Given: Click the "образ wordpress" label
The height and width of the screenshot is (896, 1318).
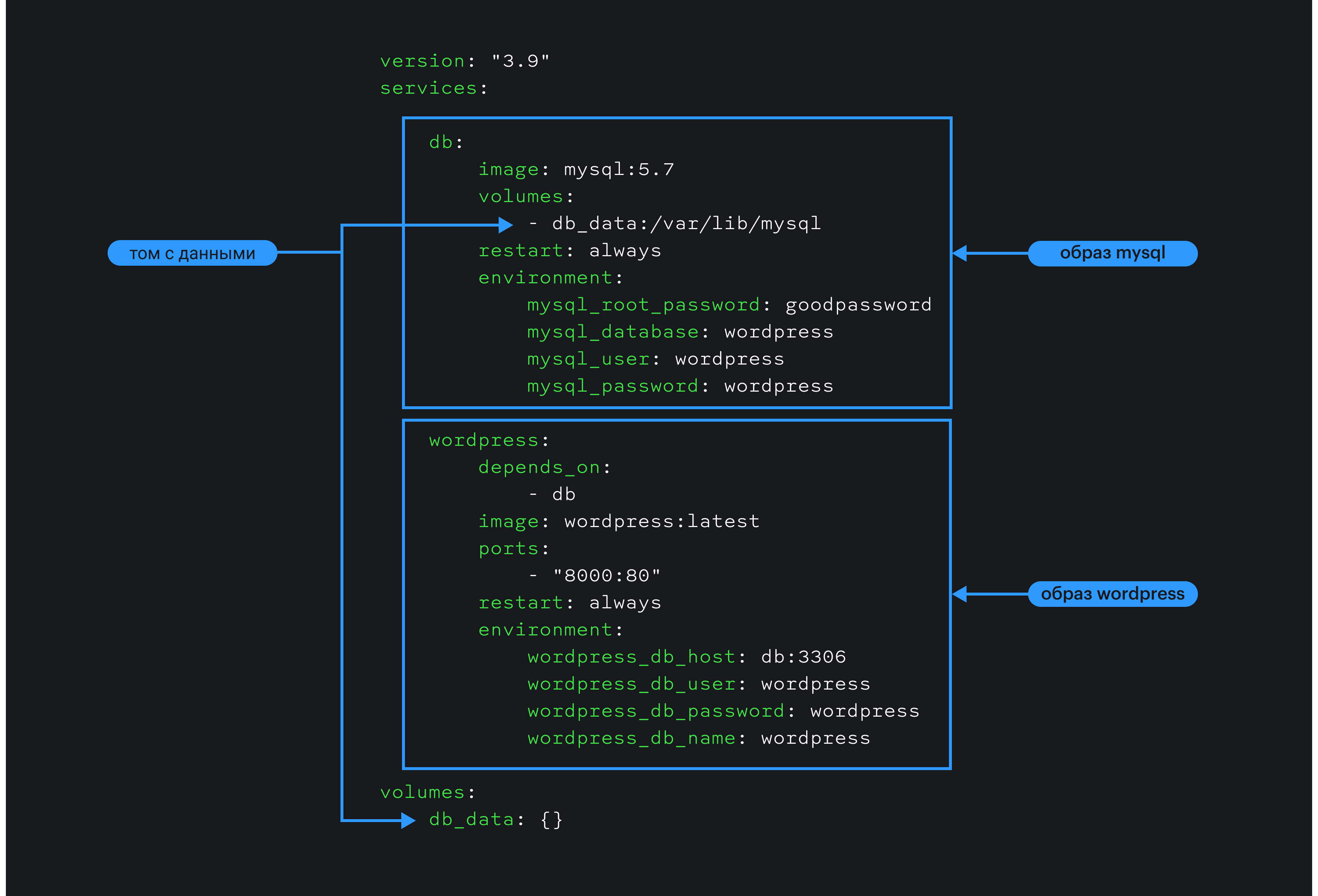Looking at the screenshot, I should [1113, 594].
